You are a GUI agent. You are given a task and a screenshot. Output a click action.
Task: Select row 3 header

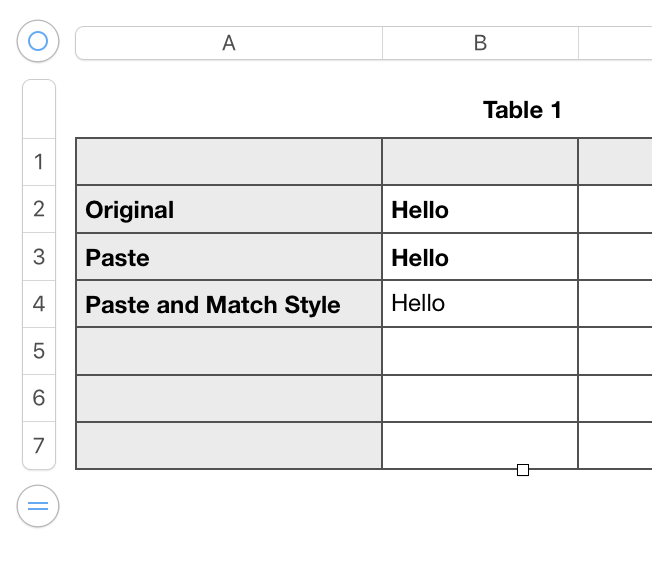point(39,257)
